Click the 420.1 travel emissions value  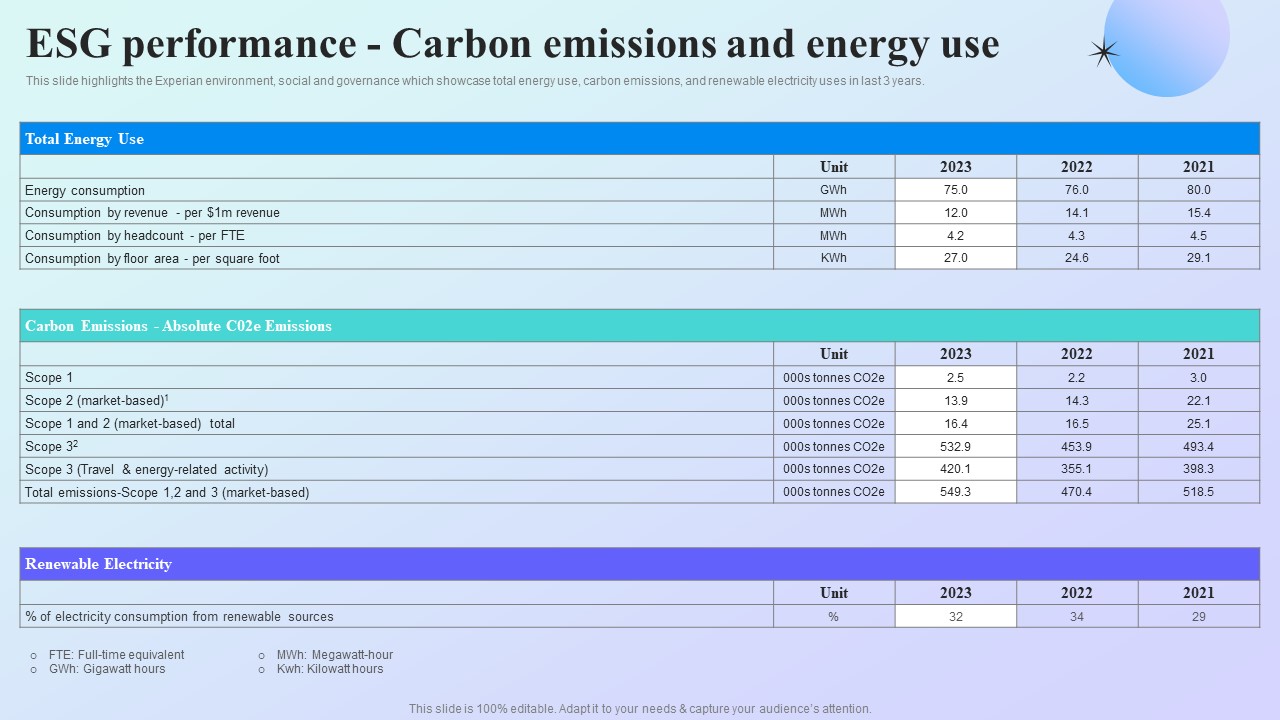[956, 469]
